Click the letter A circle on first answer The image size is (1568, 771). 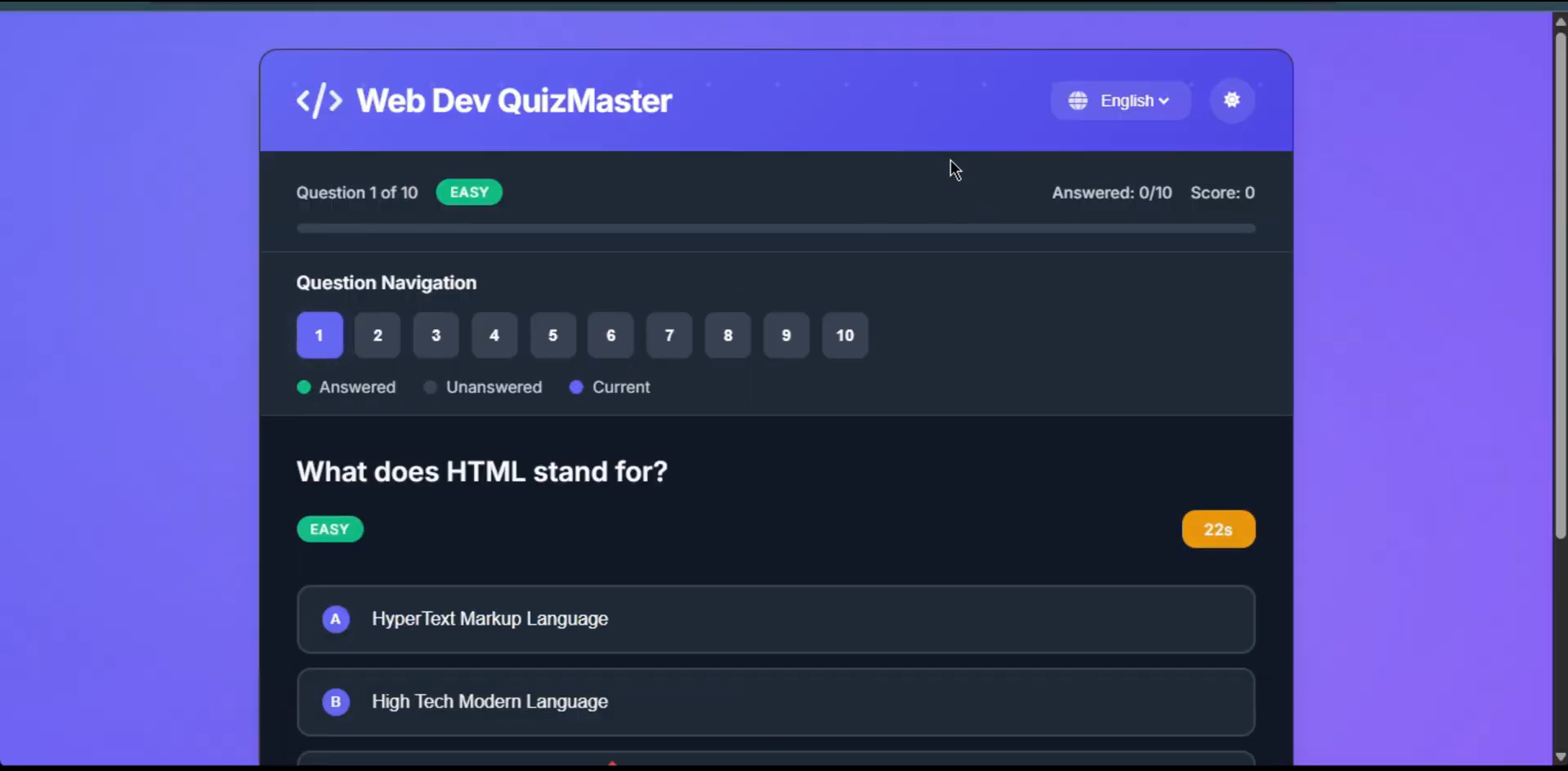click(336, 619)
